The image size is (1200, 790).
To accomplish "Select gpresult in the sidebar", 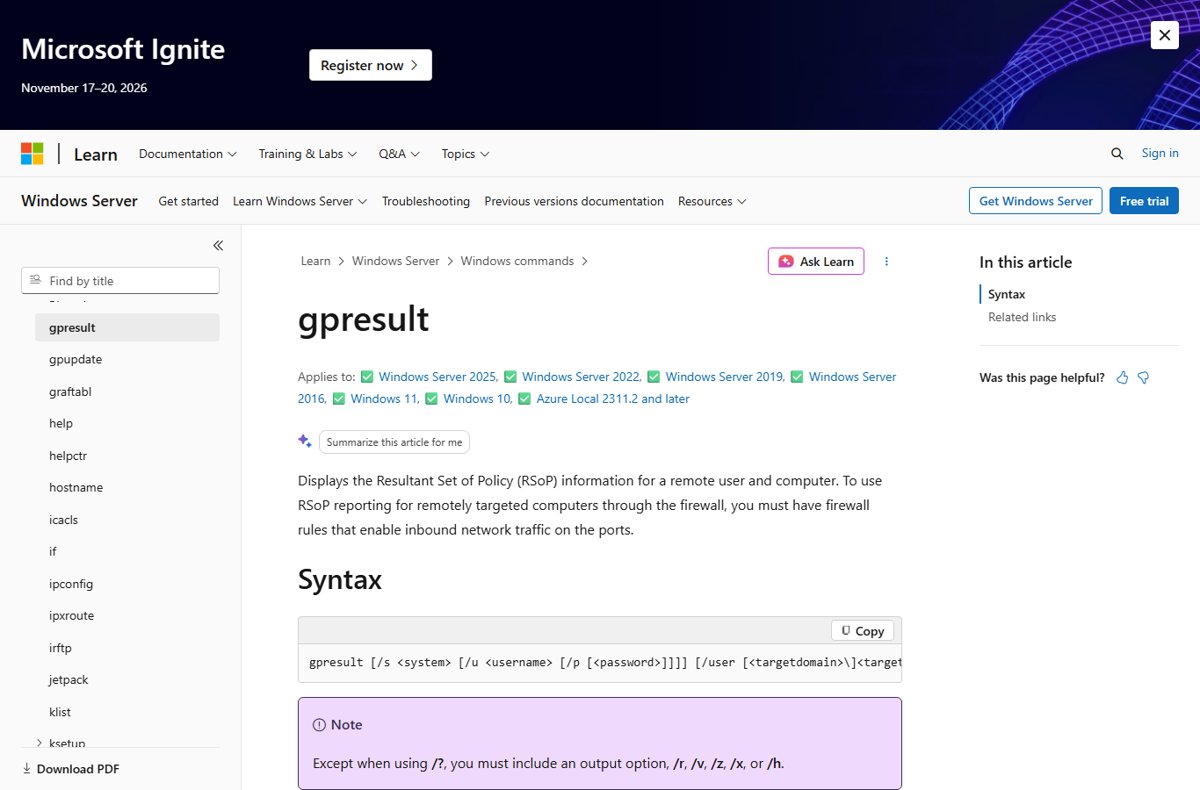I will (x=127, y=327).
